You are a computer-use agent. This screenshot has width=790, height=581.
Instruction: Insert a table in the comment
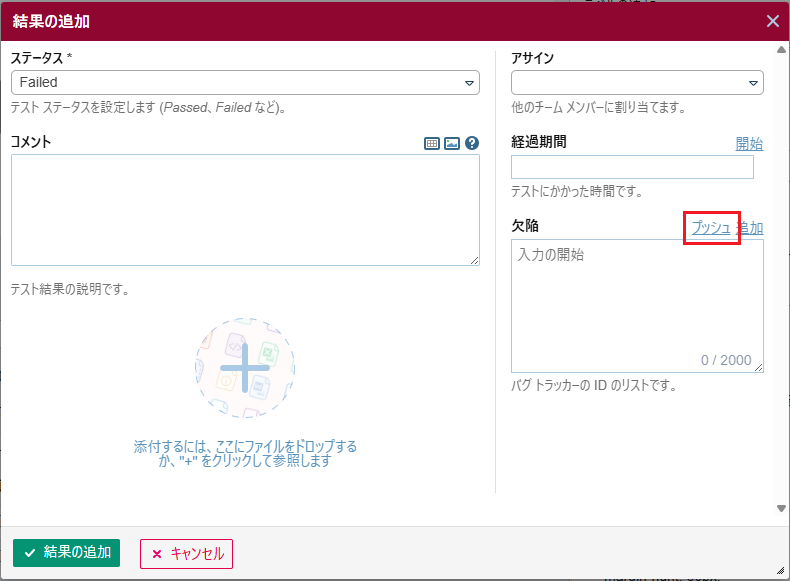click(432, 143)
